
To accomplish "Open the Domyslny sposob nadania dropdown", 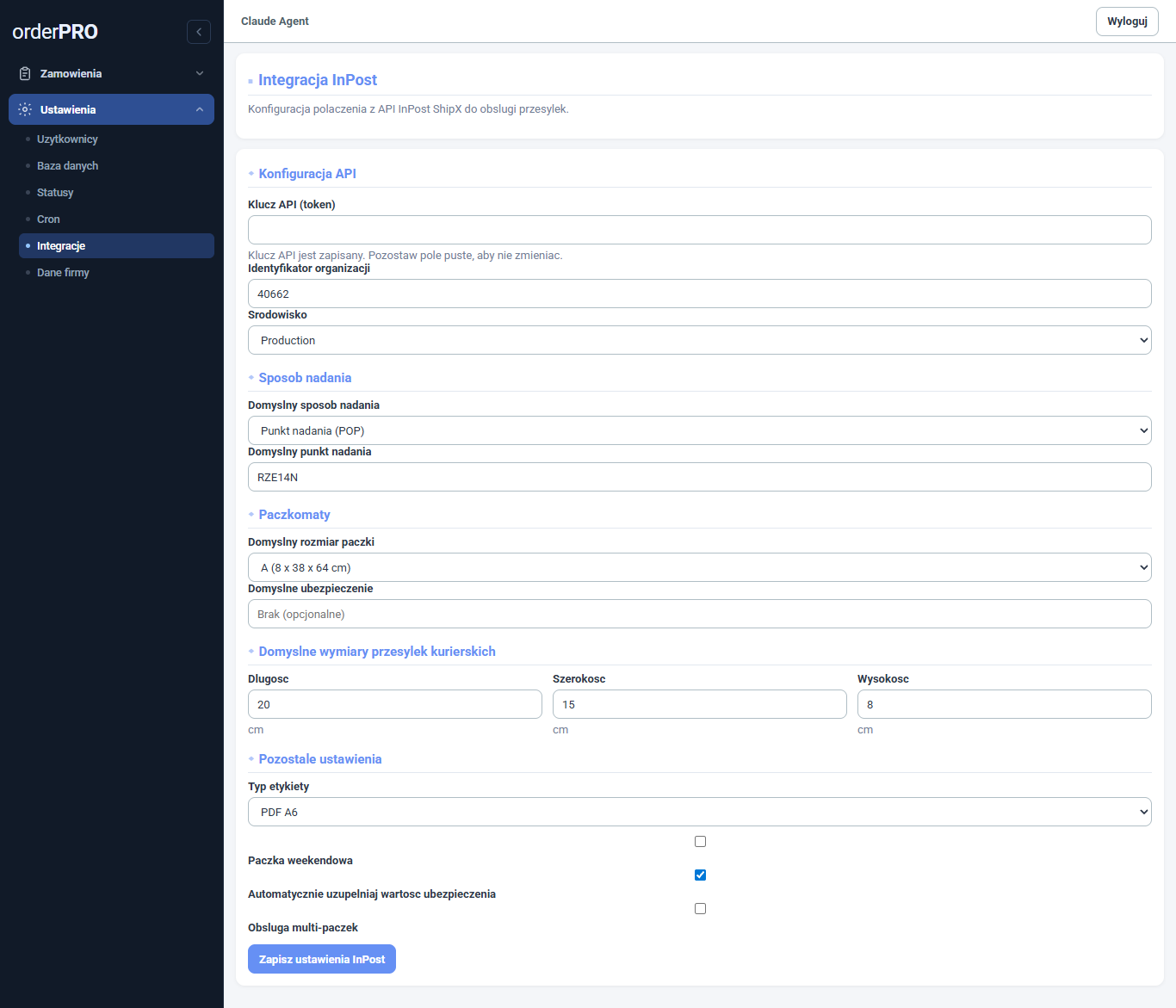I will [x=699, y=430].
